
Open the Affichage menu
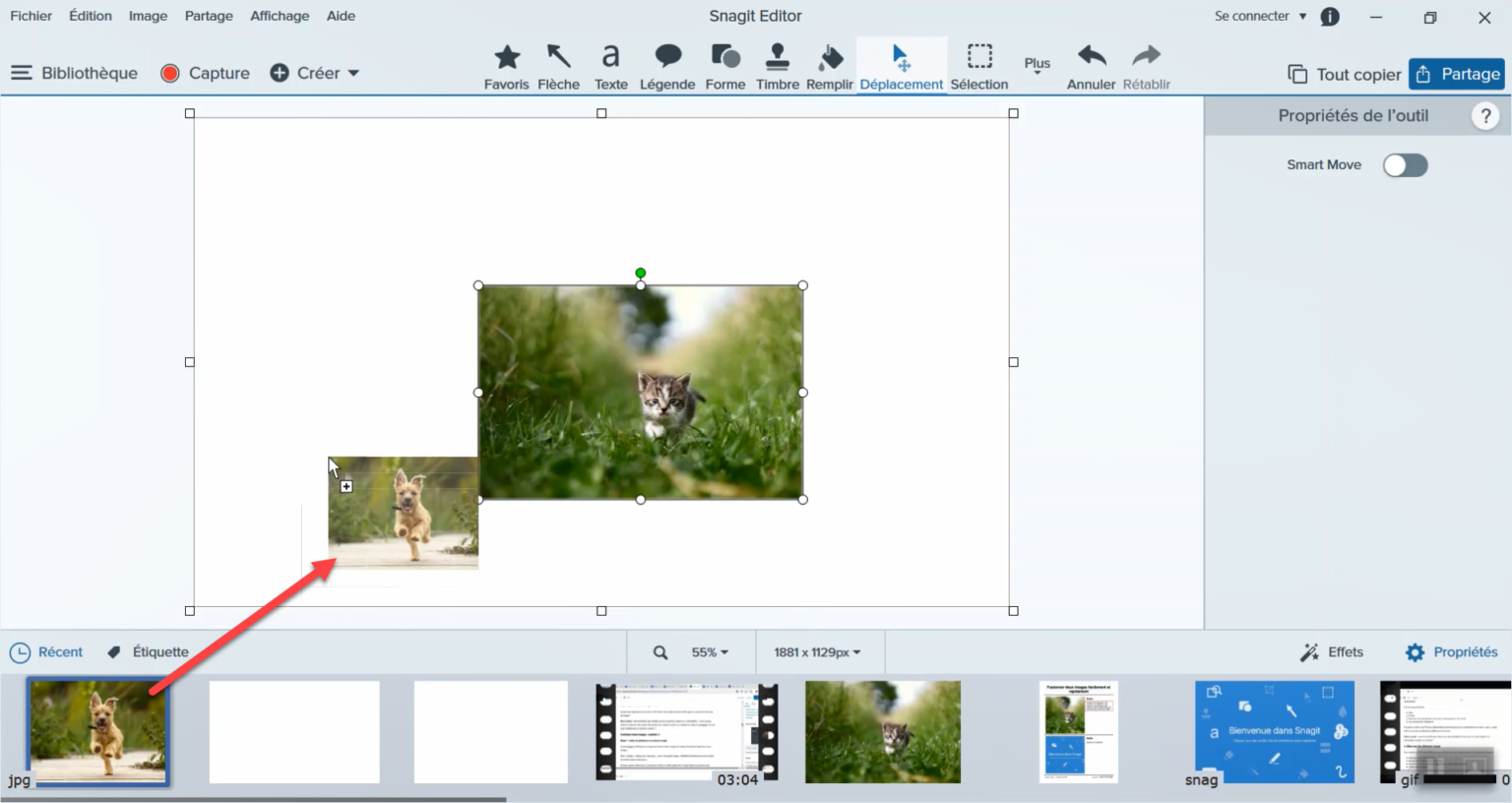click(280, 16)
